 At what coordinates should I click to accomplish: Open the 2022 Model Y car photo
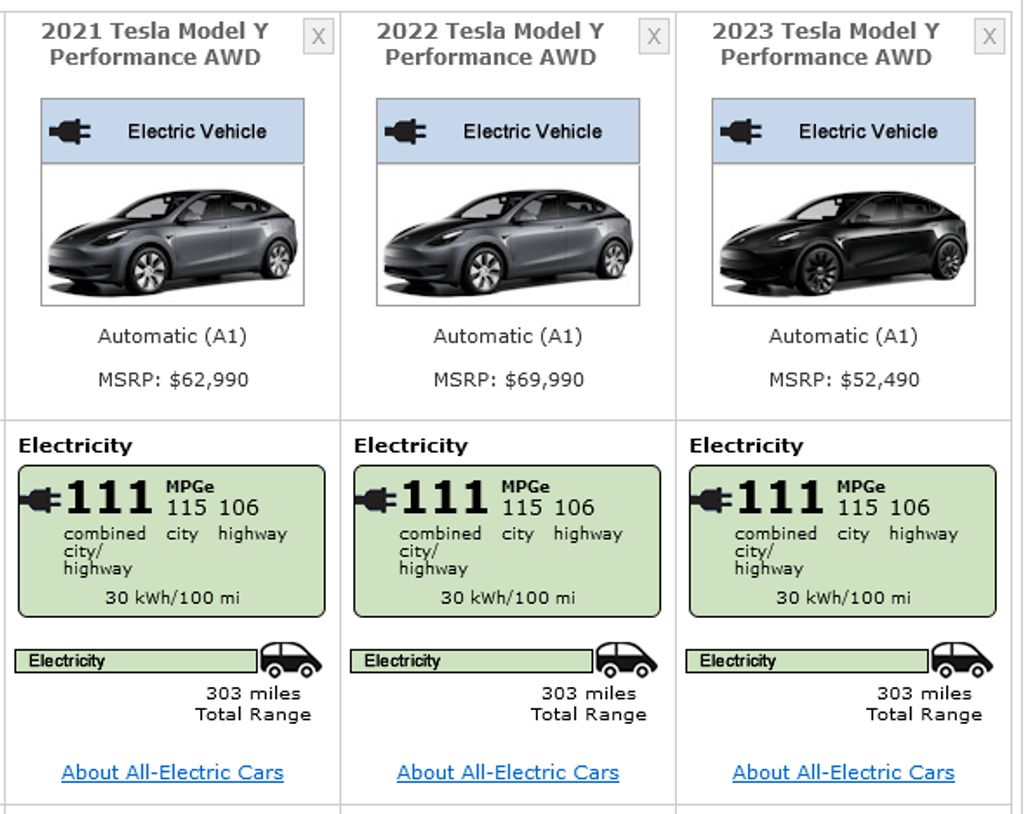(508, 236)
